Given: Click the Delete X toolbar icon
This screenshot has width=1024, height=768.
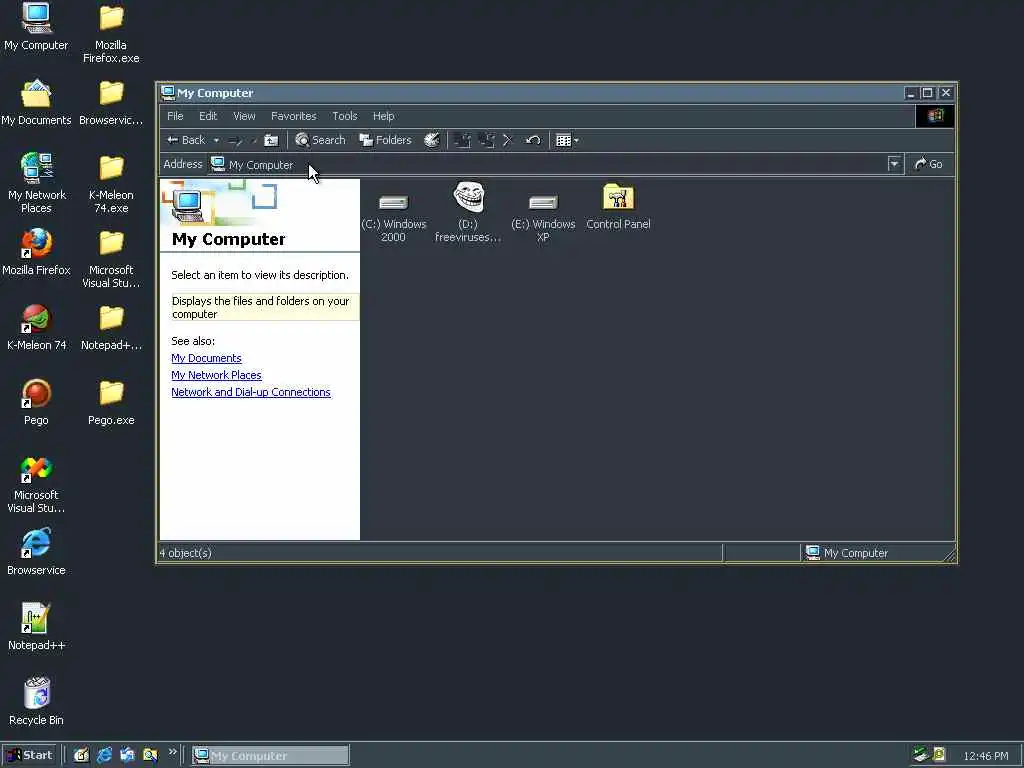Looking at the screenshot, I should [x=508, y=140].
